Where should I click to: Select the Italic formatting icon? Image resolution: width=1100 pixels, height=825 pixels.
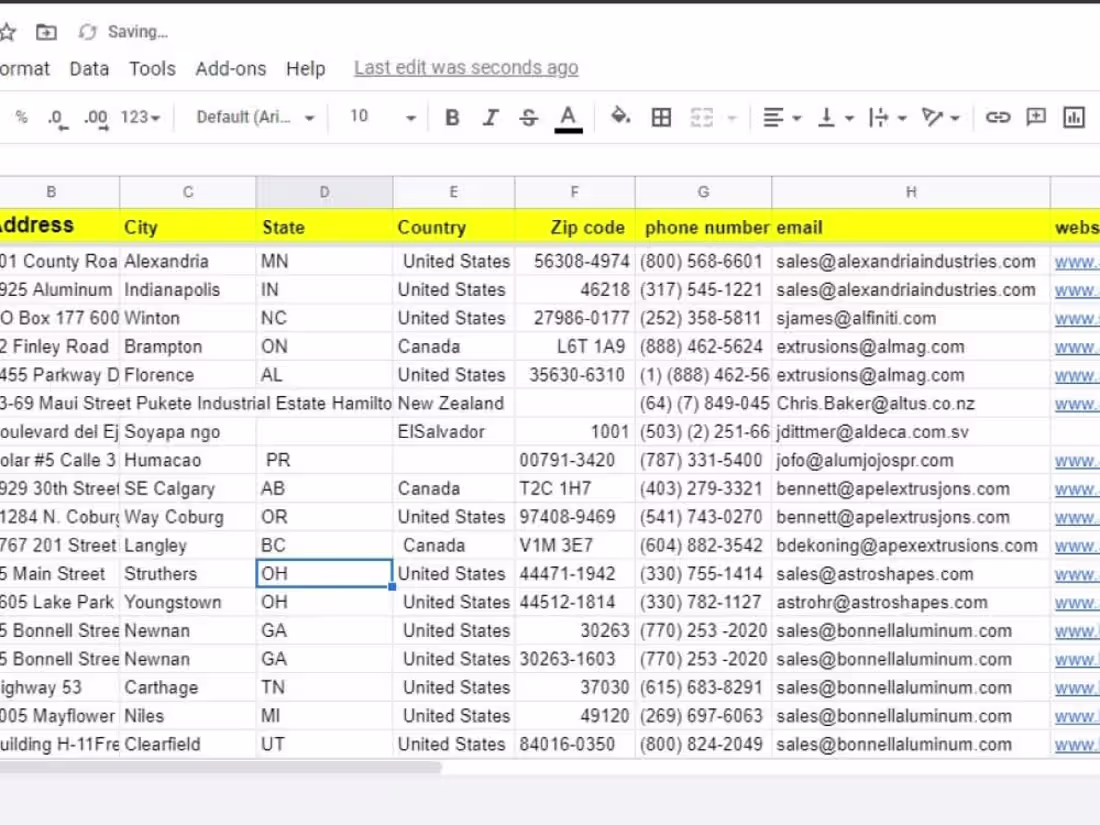(x=491, y=117)
